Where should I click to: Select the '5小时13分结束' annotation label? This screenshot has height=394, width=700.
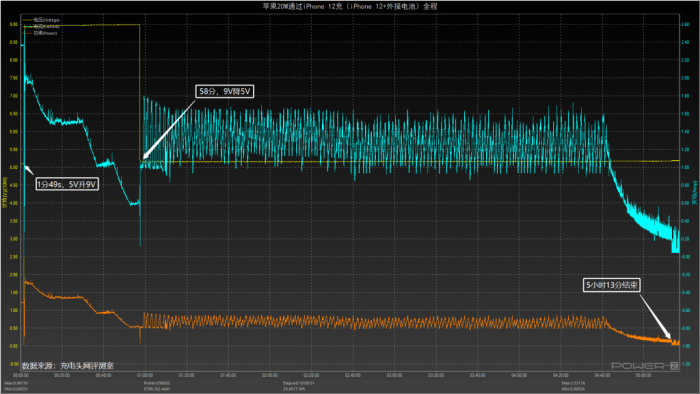(x=612, y=285)
